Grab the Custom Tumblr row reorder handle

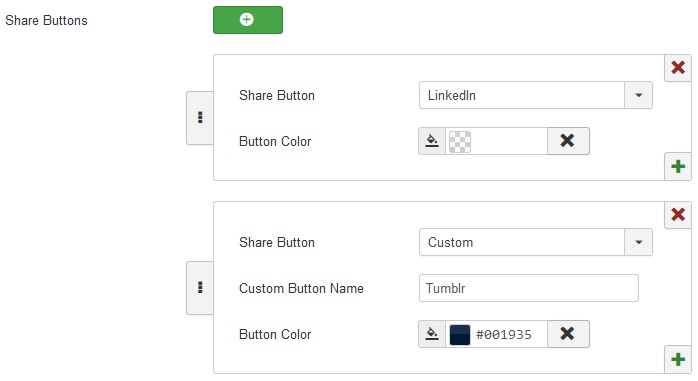200,288
